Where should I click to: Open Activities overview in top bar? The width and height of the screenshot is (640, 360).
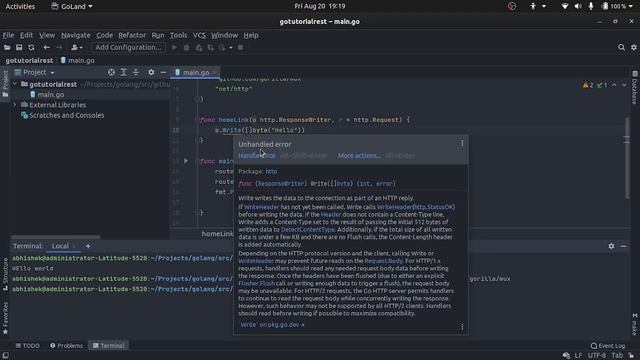click(20, 6)
